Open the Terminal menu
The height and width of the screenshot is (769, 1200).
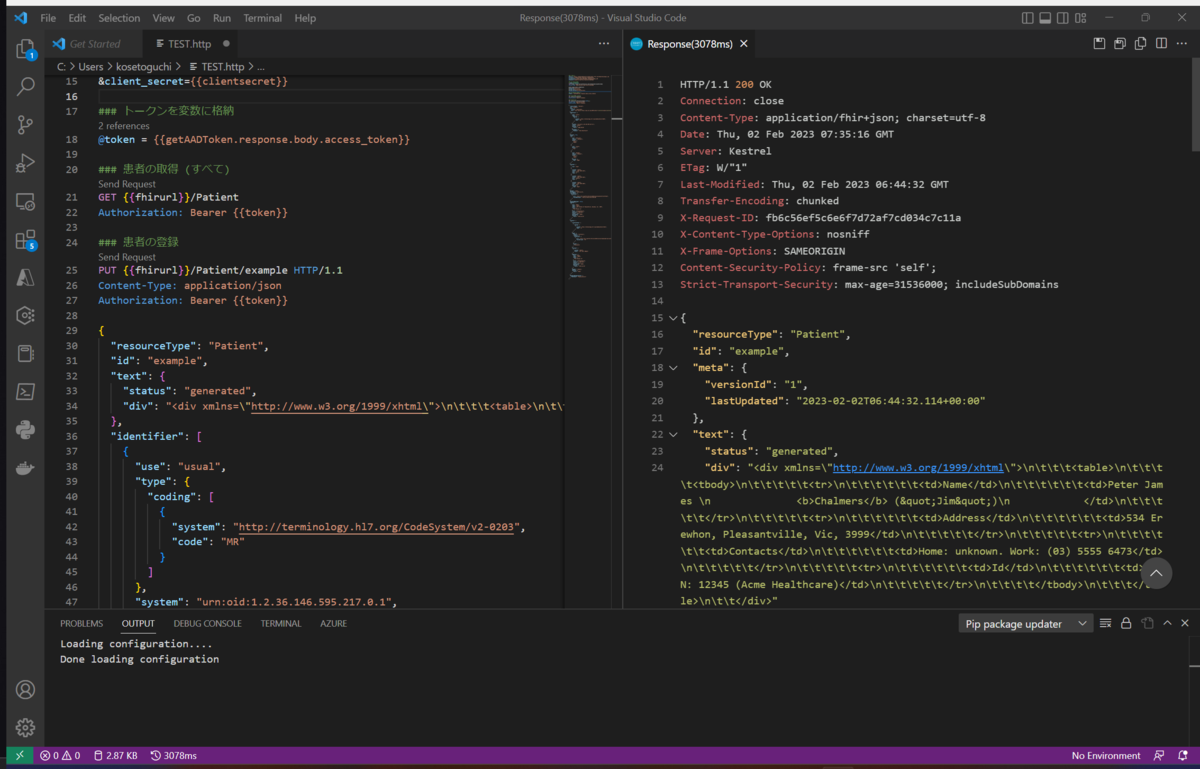263,18
